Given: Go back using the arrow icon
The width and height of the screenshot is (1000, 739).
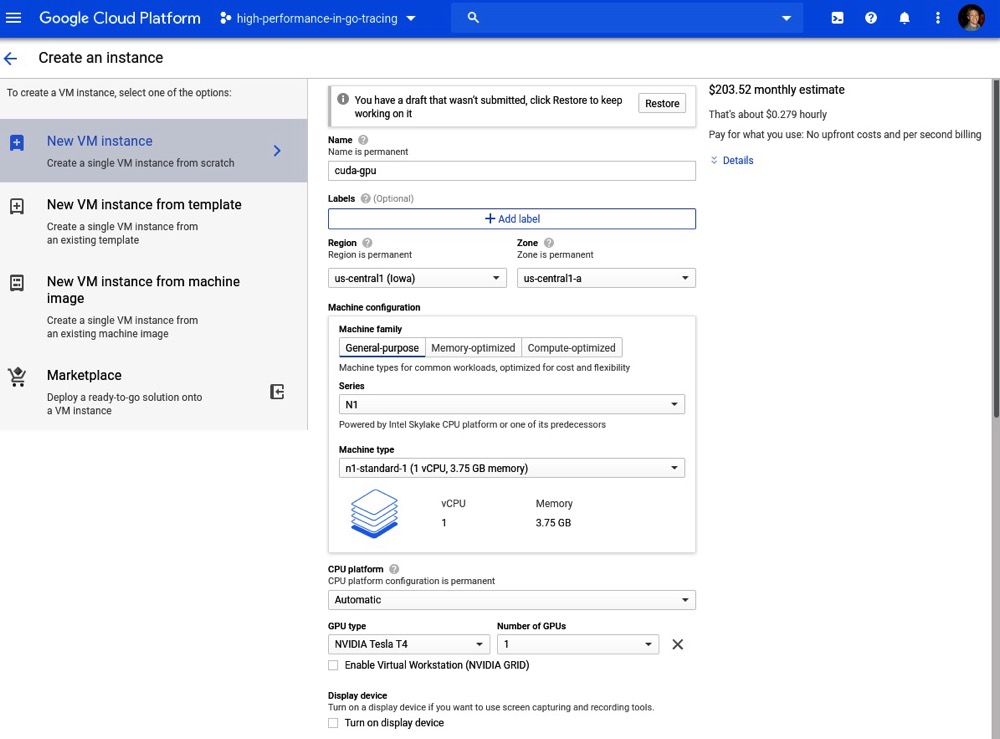Looking at the screenshot, I should pyautogui.click(x=11, y=59).
